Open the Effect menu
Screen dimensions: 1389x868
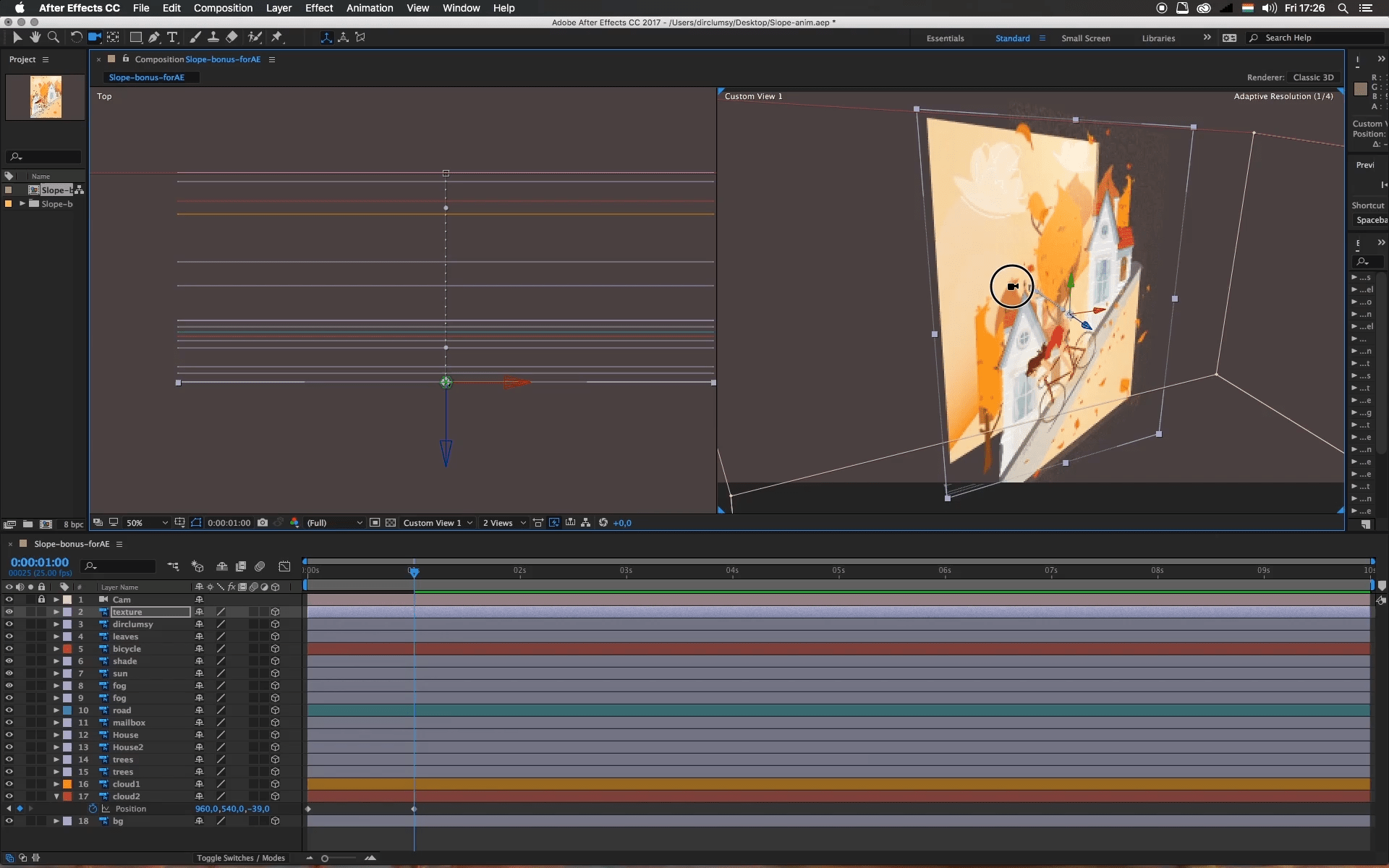(x=319, y=8)
